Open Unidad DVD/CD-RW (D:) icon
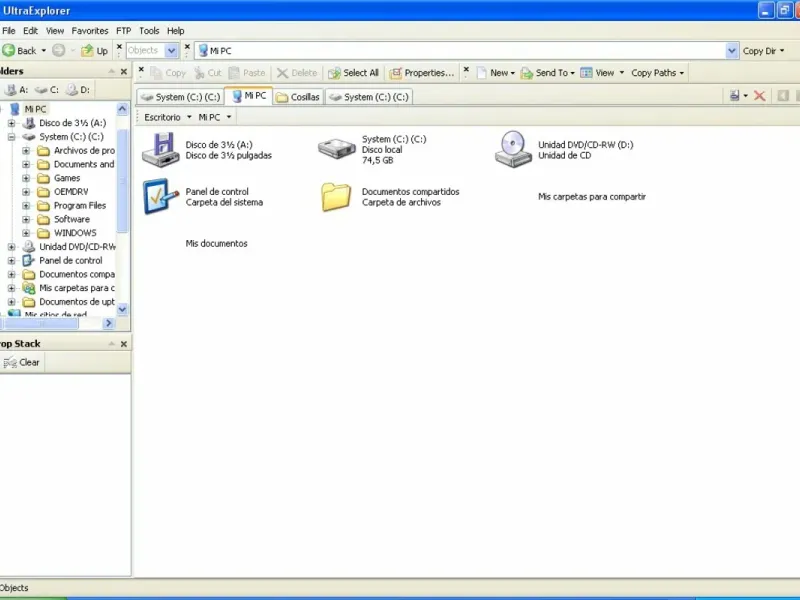 coord(513,149)
